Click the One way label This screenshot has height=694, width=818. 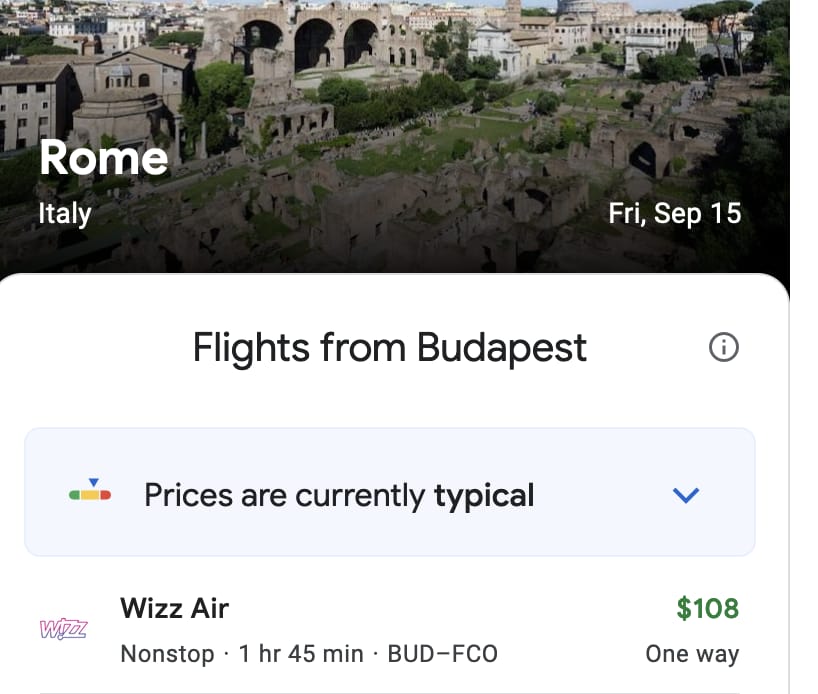[x=692, y=654]
